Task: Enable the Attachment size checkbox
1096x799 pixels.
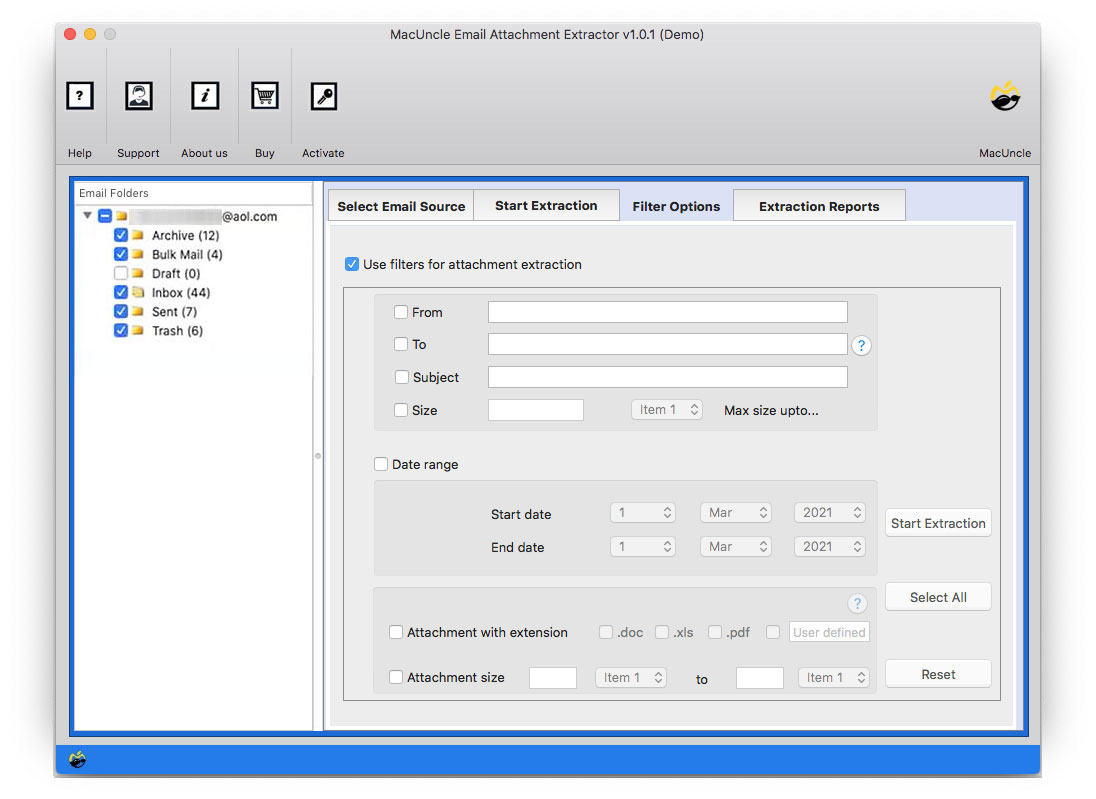Action: click(396, 677)
